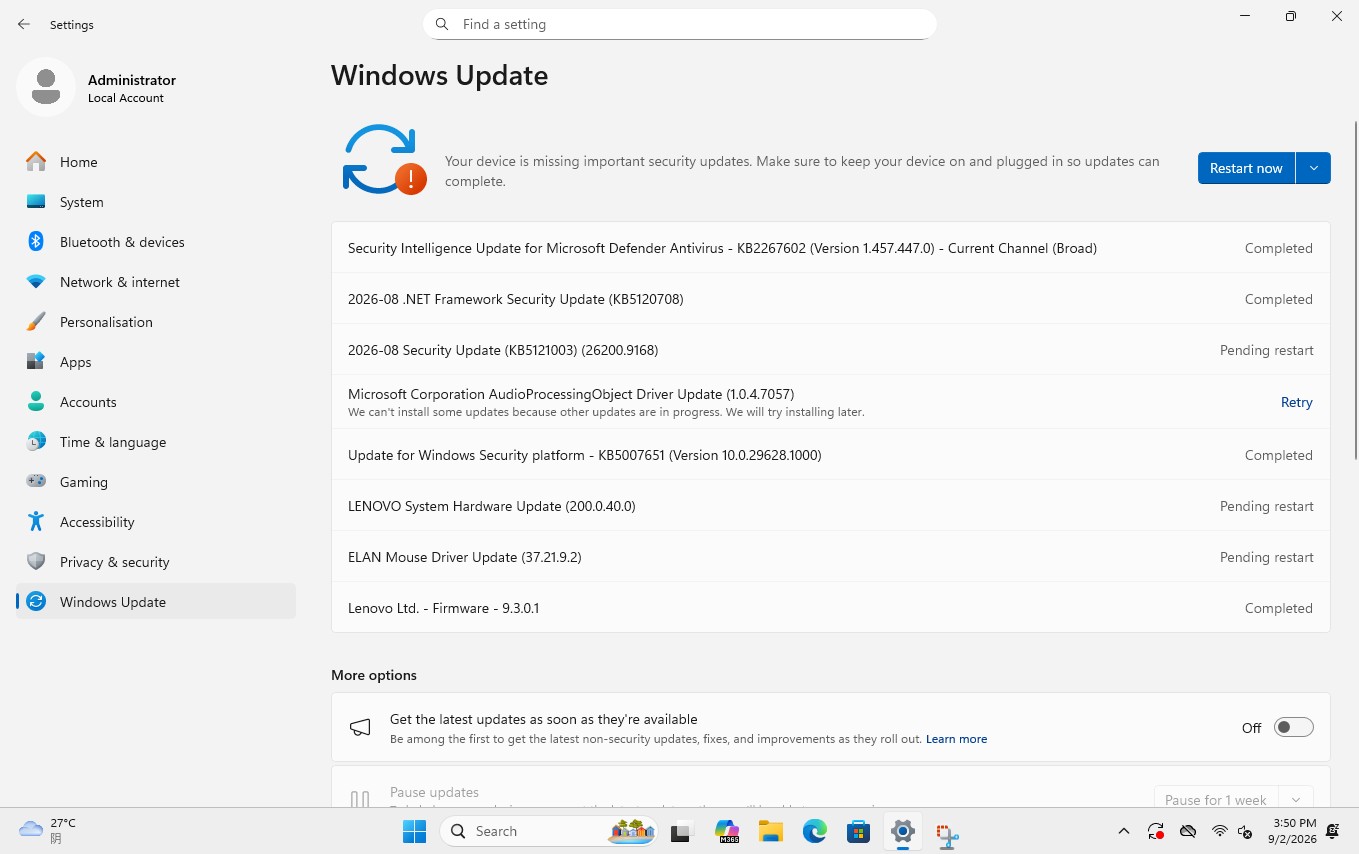
Task: Click the Find a setting search box
Action: point(680,24)
